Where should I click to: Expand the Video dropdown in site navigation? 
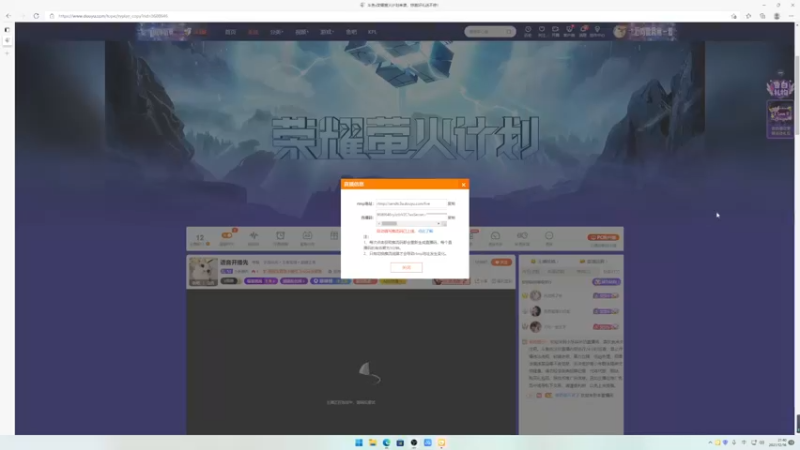click(x=302, y=32)
